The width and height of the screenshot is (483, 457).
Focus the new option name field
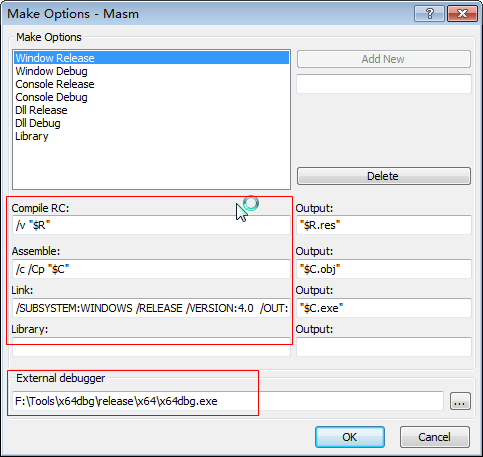pos(384,84)
